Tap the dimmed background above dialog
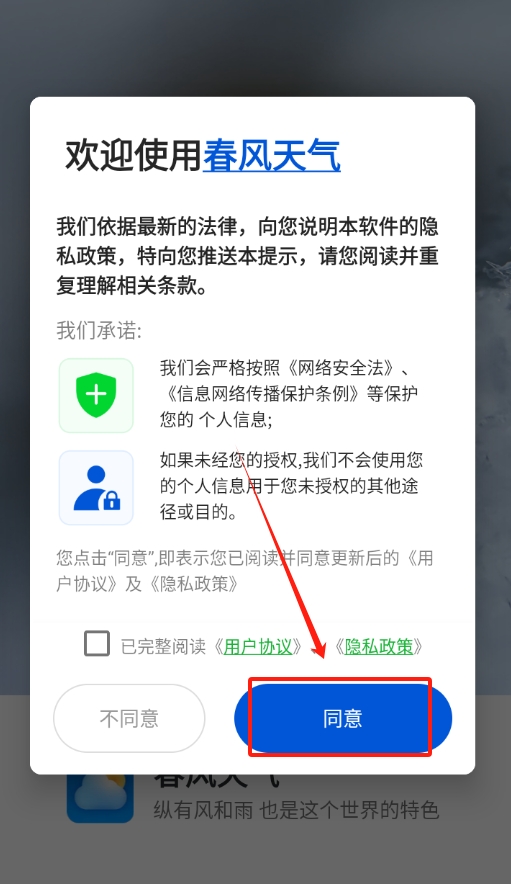Screen dimensions: 511x884 [256, 48]
